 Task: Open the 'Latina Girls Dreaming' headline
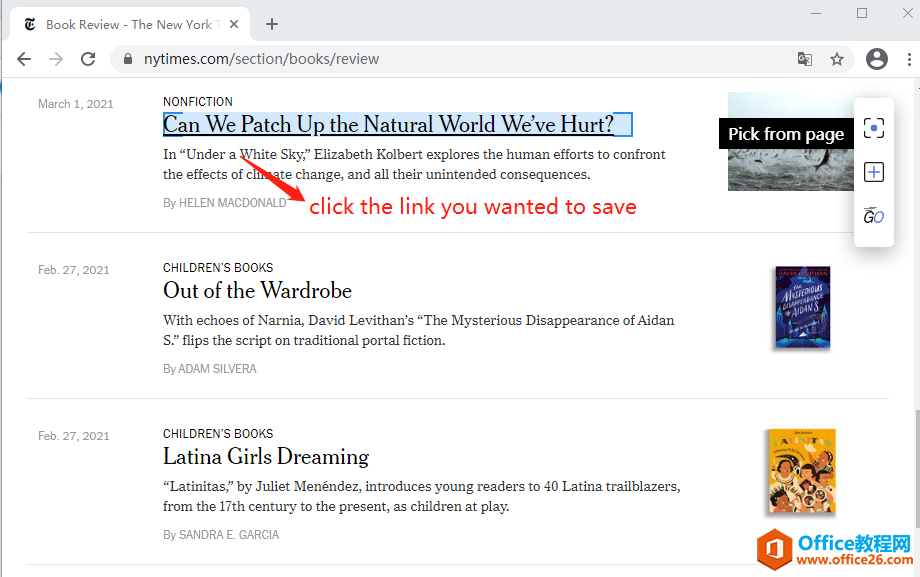(266, 457)
